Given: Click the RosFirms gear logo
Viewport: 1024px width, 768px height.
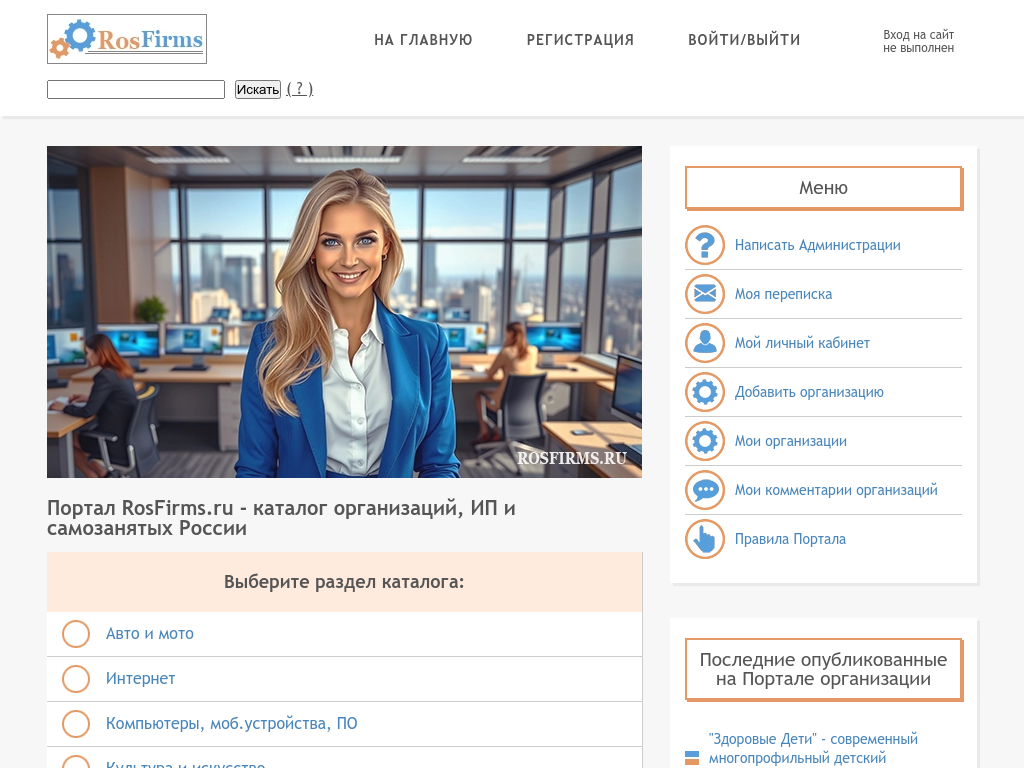Looking at the screenshot, I should [x=127, y=39].
